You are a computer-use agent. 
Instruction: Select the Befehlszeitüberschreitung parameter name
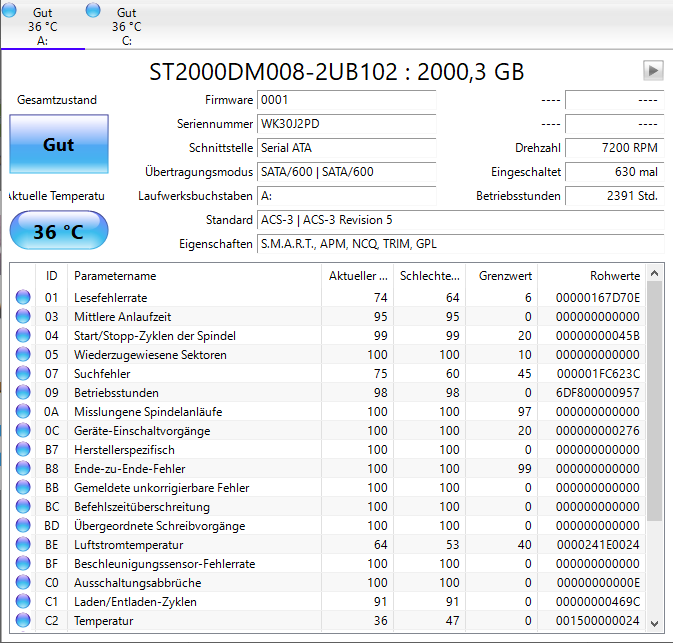(x=142, y=507)
